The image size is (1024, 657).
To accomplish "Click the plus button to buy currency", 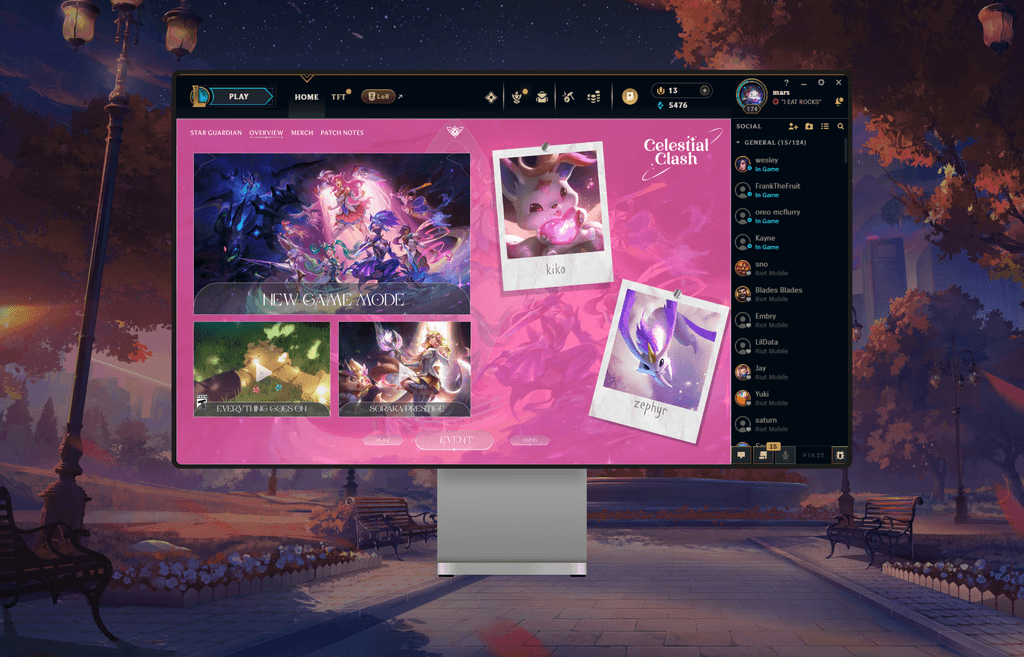I will click(705, 90).
